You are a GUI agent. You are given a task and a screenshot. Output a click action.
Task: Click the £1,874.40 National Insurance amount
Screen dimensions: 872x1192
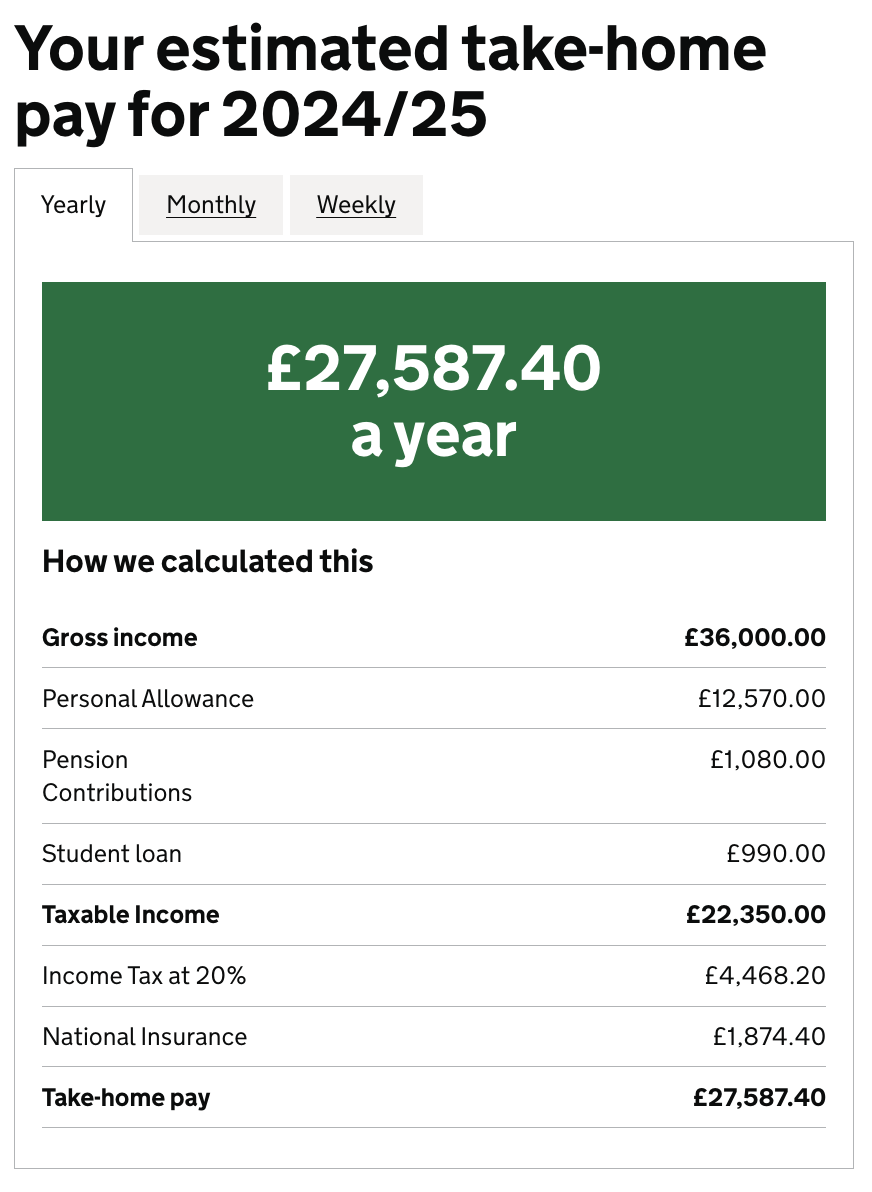point(769,1037)
